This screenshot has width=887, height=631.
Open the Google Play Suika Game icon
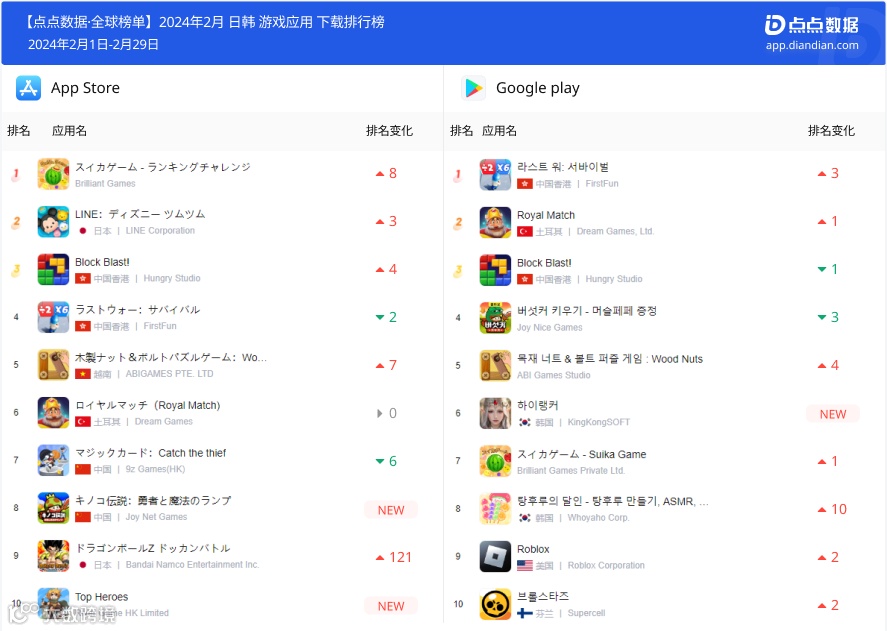tap(495, 461)
